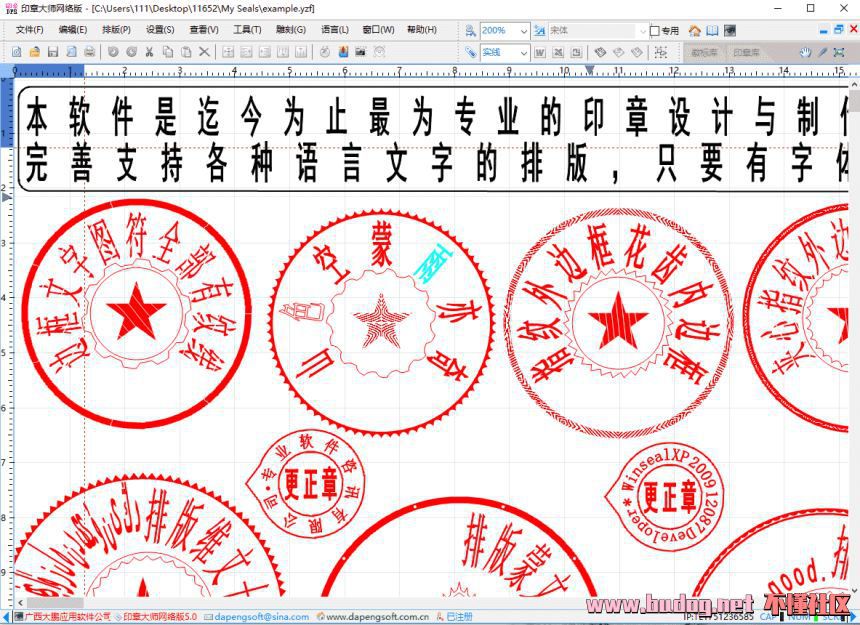The height and width of the screenshot is (625, 860).
Task: Open the 雕刻(G) menu
Action: pos(291,30)
